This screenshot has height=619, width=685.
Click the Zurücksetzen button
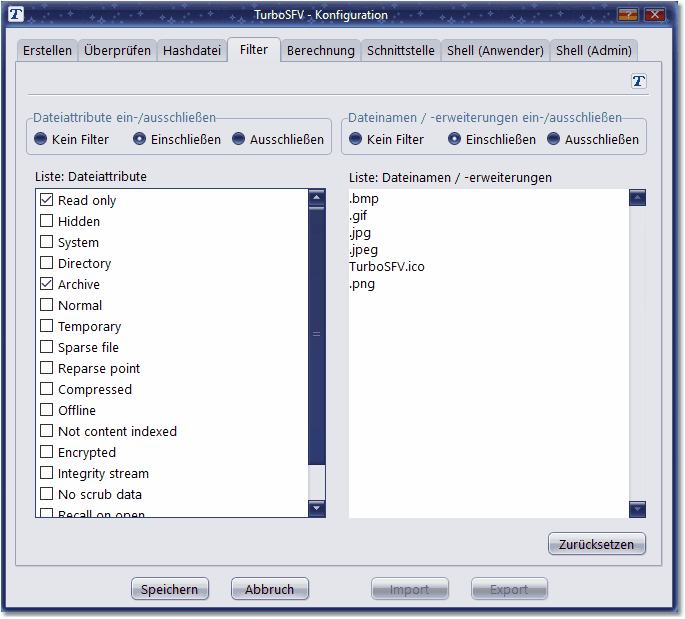pyautogui.click(x=596, y=544)
